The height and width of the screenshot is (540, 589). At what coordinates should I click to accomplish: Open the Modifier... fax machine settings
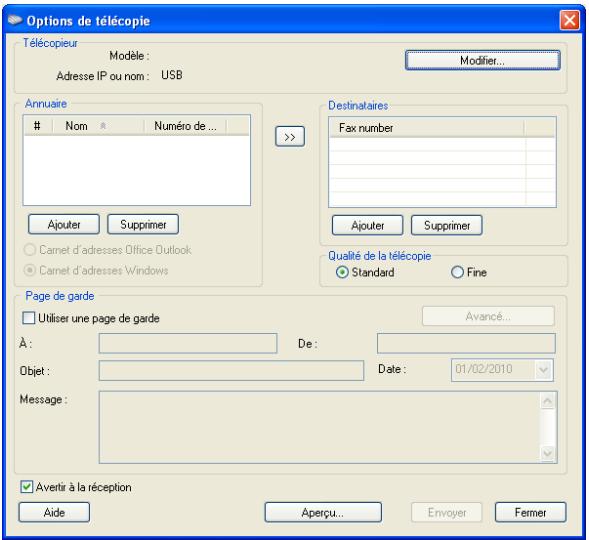pyautogui.click(x=483, y=60)
